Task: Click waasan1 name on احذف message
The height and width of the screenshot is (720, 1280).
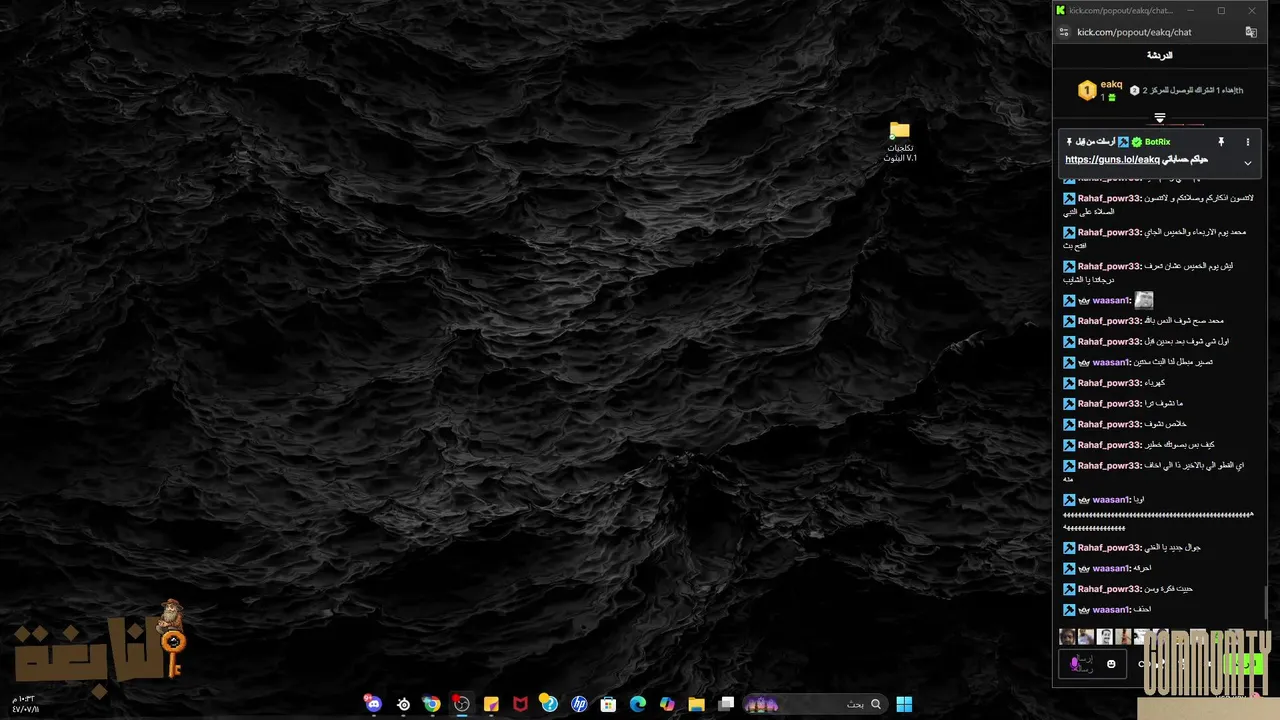Action: [x=1111, y=610]
